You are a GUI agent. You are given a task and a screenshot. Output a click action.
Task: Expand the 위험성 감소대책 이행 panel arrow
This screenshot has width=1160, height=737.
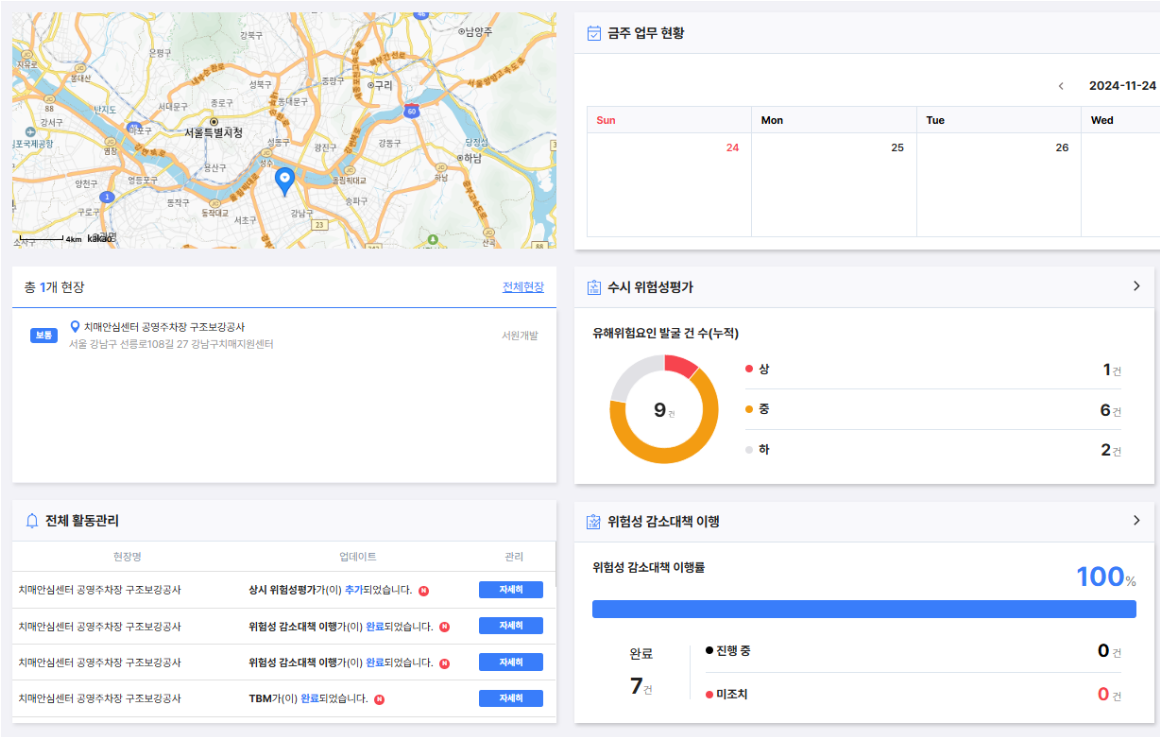point(1136,520)
